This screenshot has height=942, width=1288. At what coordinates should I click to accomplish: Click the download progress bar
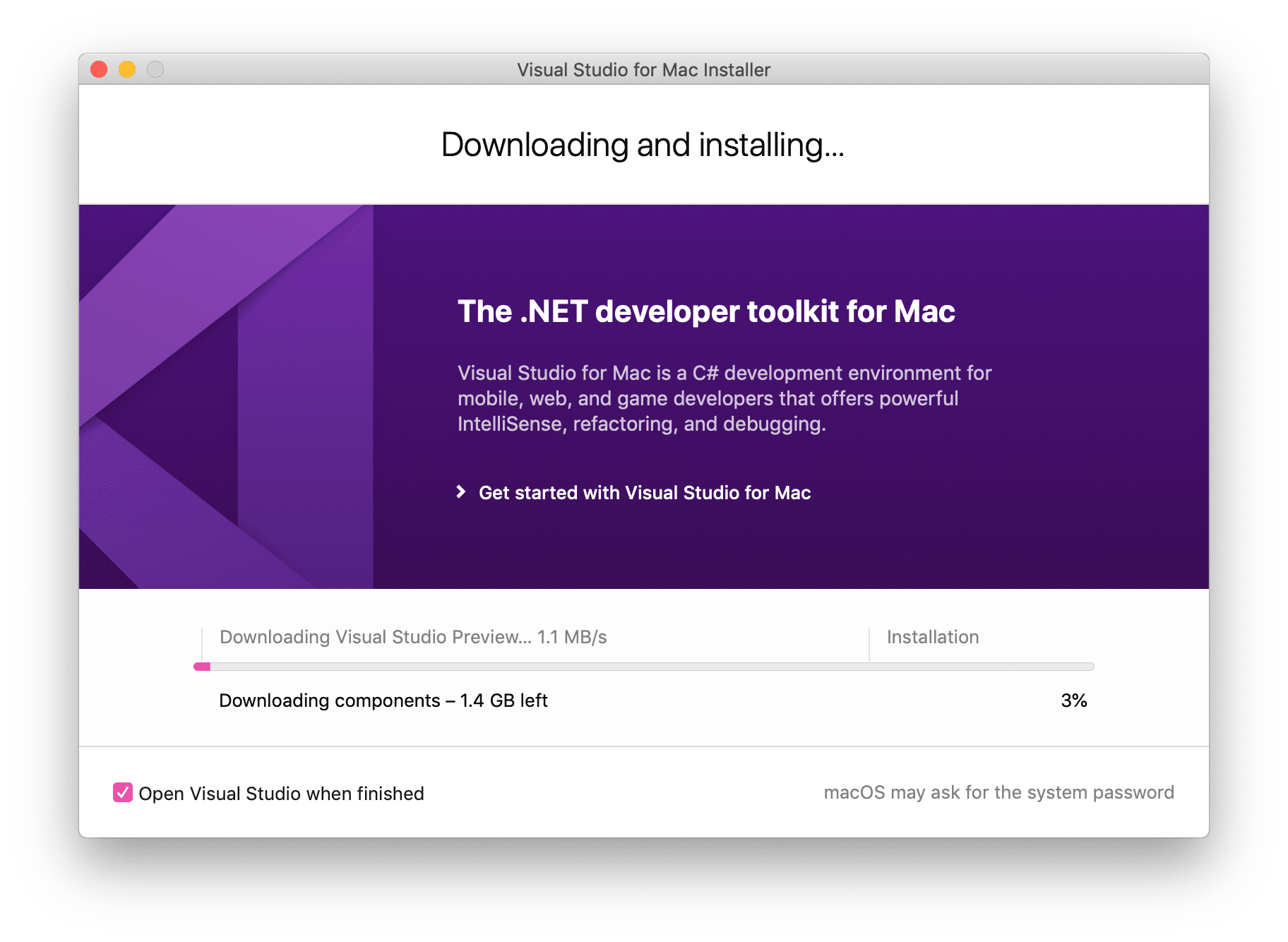(644, 667)
